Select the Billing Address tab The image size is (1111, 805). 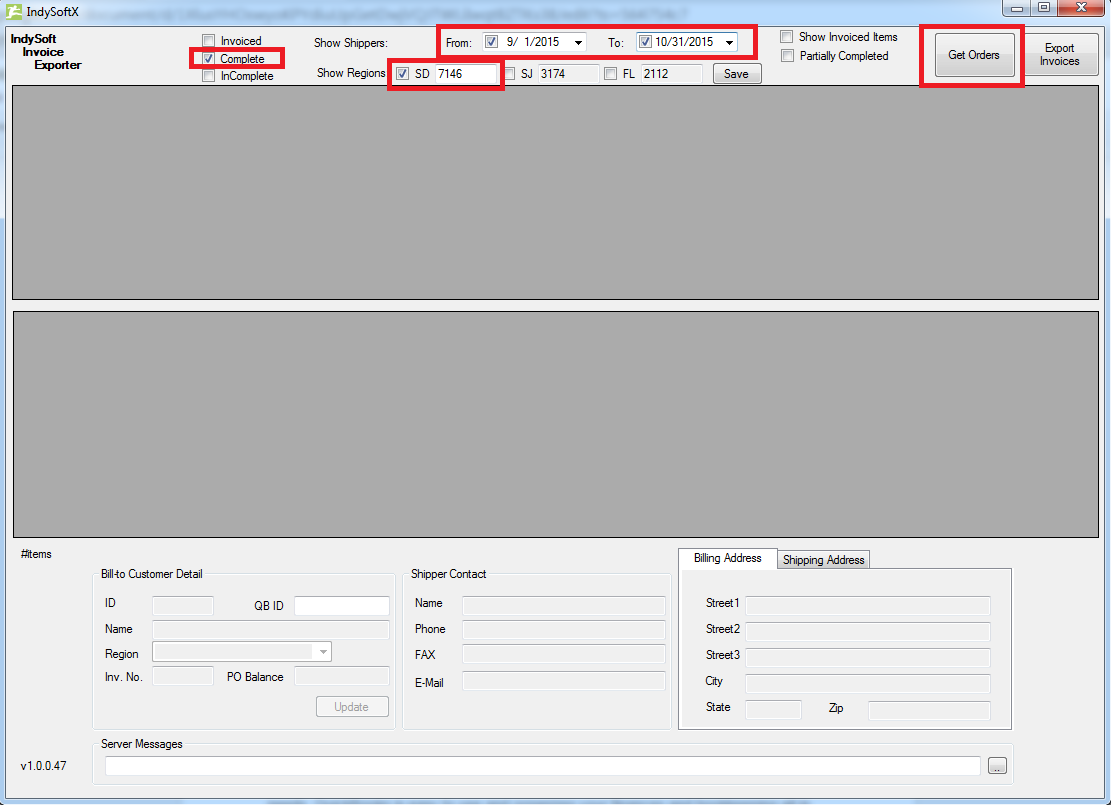[727, 558]
